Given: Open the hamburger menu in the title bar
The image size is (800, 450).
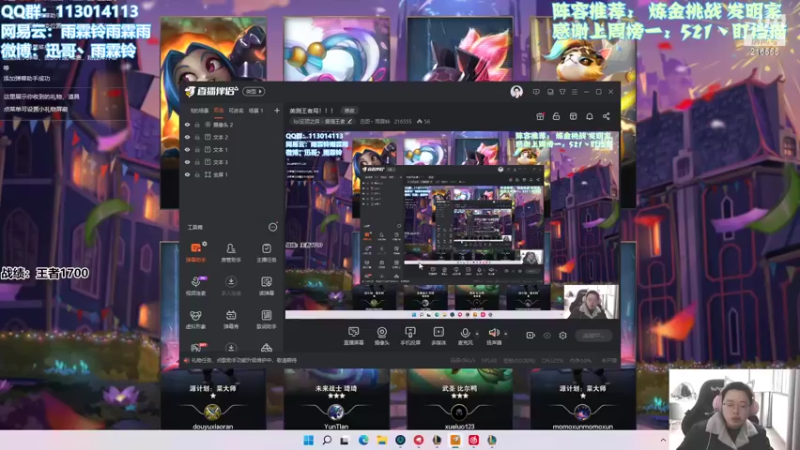Looking at the screenshot, I should (574, 92).
